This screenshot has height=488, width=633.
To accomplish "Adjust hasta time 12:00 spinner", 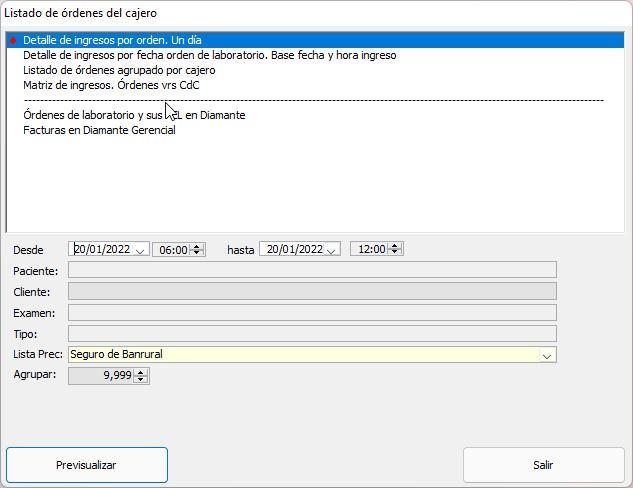I will (395, 250).
